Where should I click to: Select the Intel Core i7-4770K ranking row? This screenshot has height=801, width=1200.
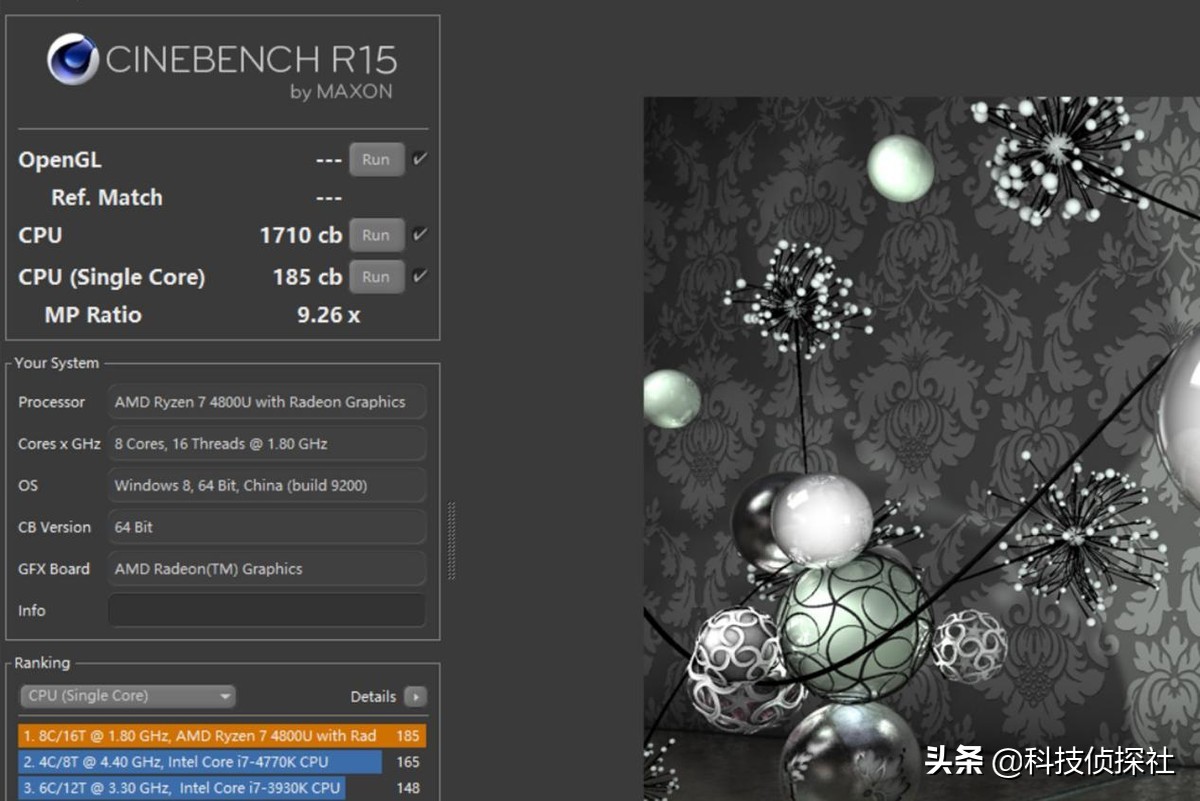click(200, 762)
